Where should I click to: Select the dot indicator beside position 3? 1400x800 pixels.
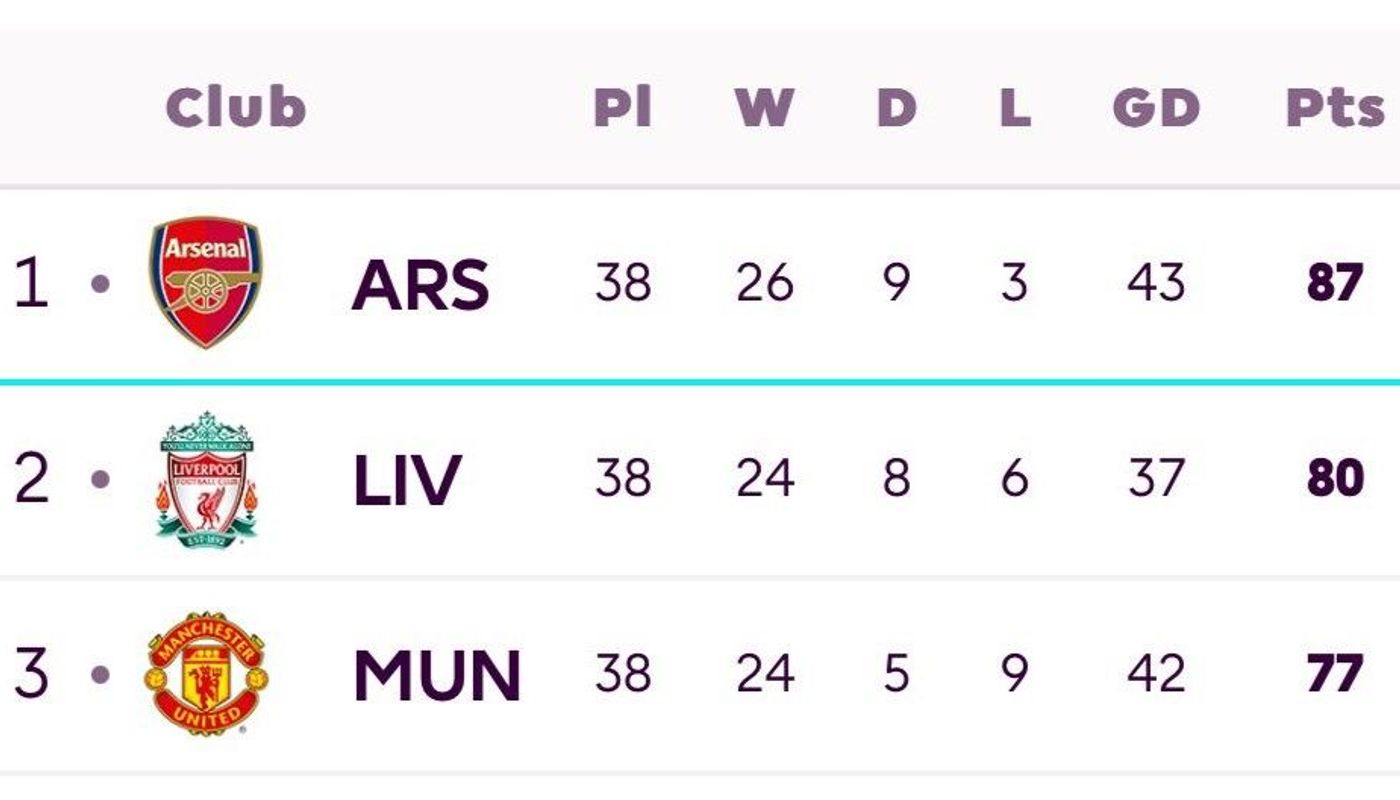coord(100,674)
